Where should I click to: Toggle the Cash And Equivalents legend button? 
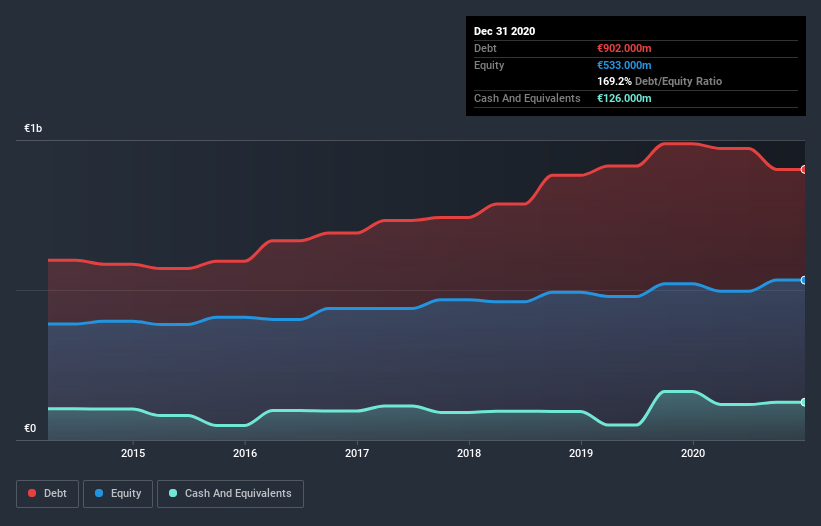[x=230, y=494]
